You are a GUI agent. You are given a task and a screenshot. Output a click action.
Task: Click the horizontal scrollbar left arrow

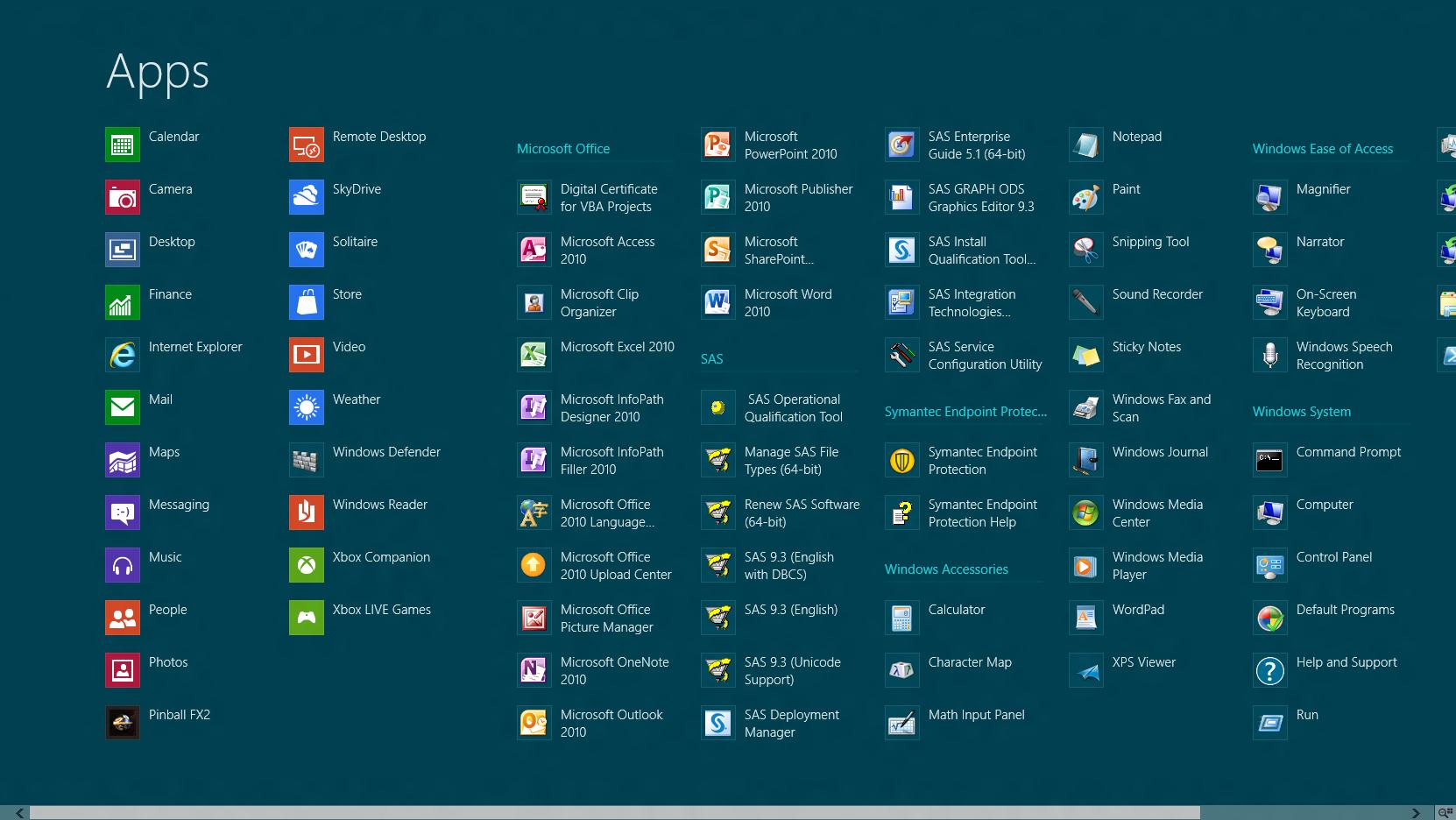click(20, 813)
